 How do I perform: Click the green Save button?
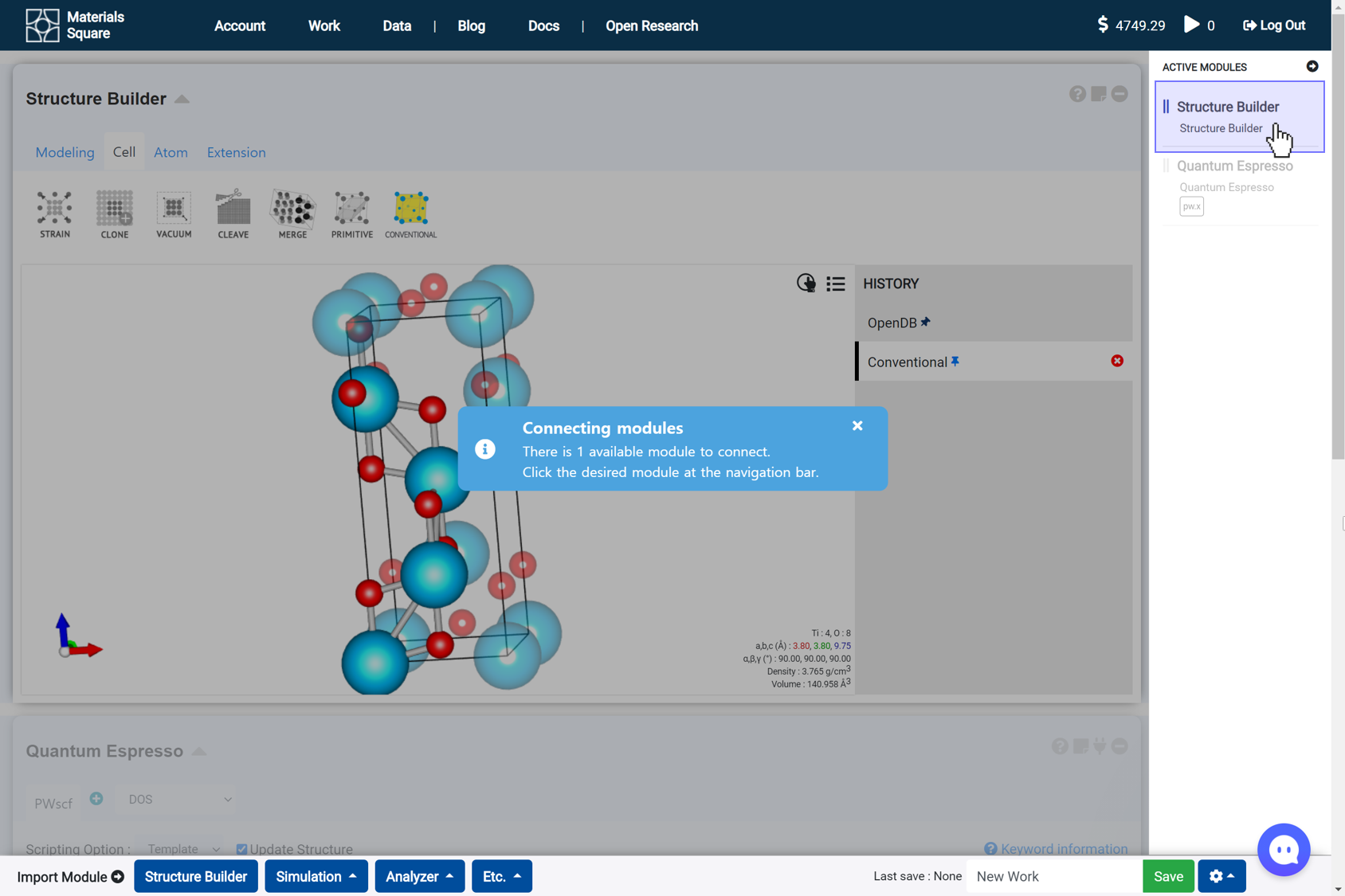(1167, 876)
